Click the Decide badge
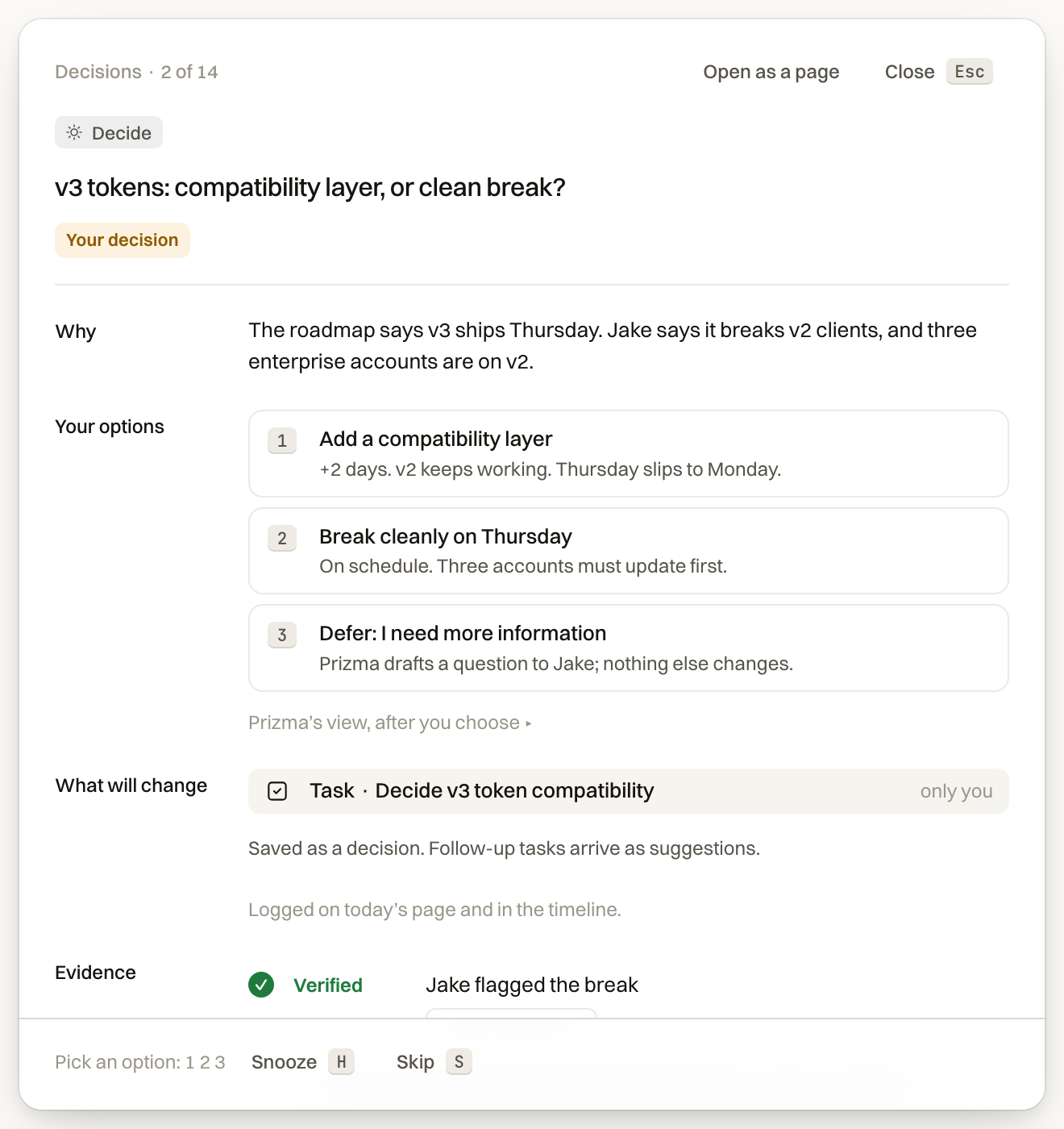The width and height of the screenshot is (1064, 1129). 109,132
